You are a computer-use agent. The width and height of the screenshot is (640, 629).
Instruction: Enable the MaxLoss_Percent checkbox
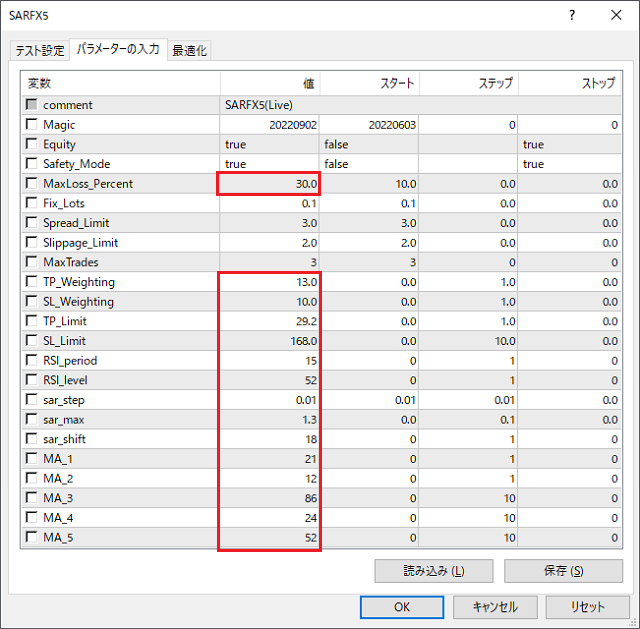coord(31,183)
